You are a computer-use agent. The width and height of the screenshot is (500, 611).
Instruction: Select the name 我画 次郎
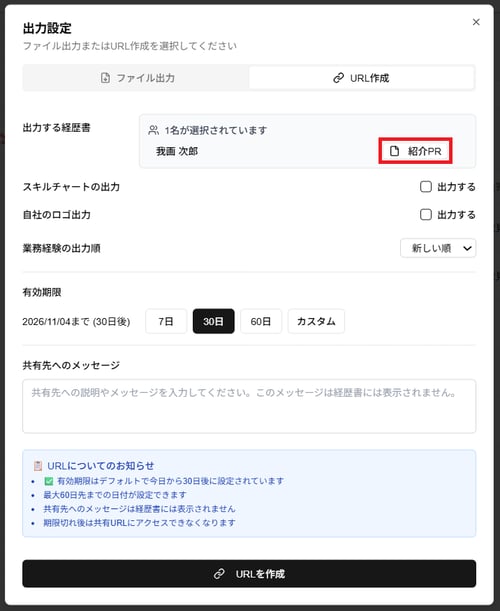point(177,151)
